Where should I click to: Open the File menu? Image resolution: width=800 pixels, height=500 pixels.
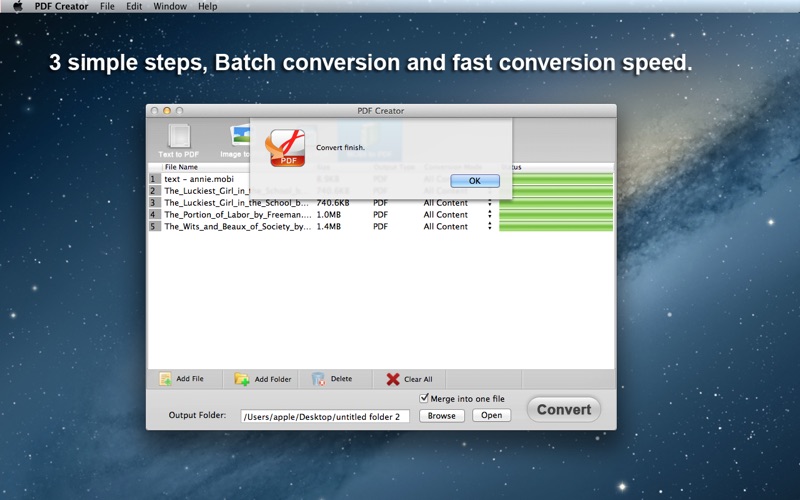(x=107, y=6)
